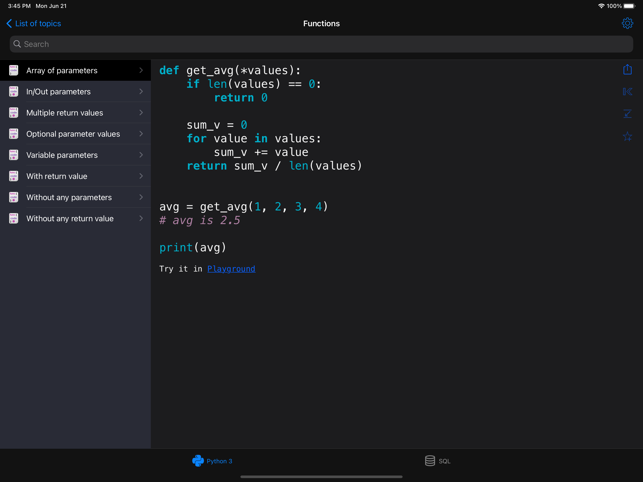Screen dimensions: 643x482
Task: Click the In/Out parameters document icon
Action: click(14, 91)
